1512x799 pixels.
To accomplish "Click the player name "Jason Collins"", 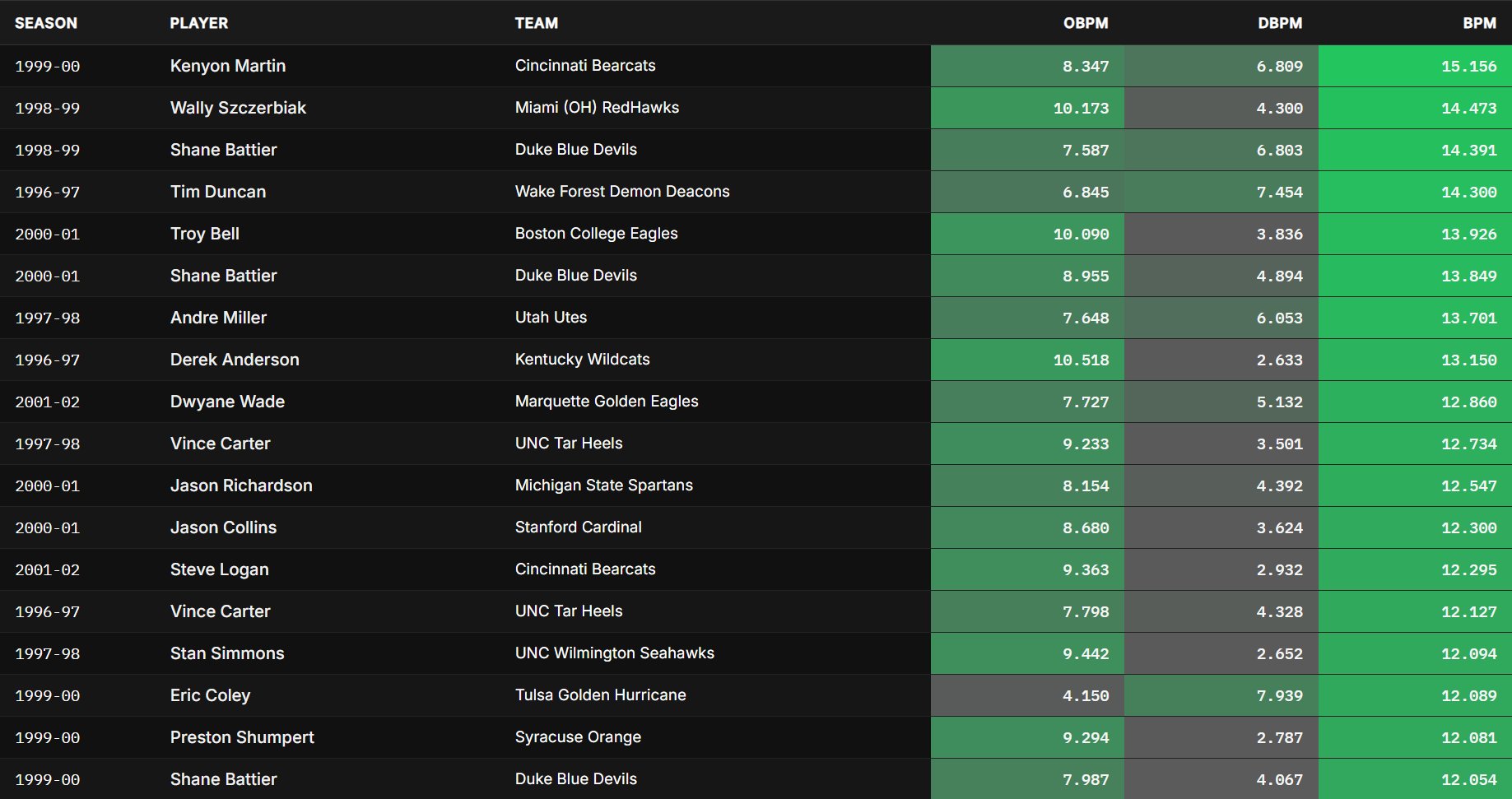I will (224, 527).
